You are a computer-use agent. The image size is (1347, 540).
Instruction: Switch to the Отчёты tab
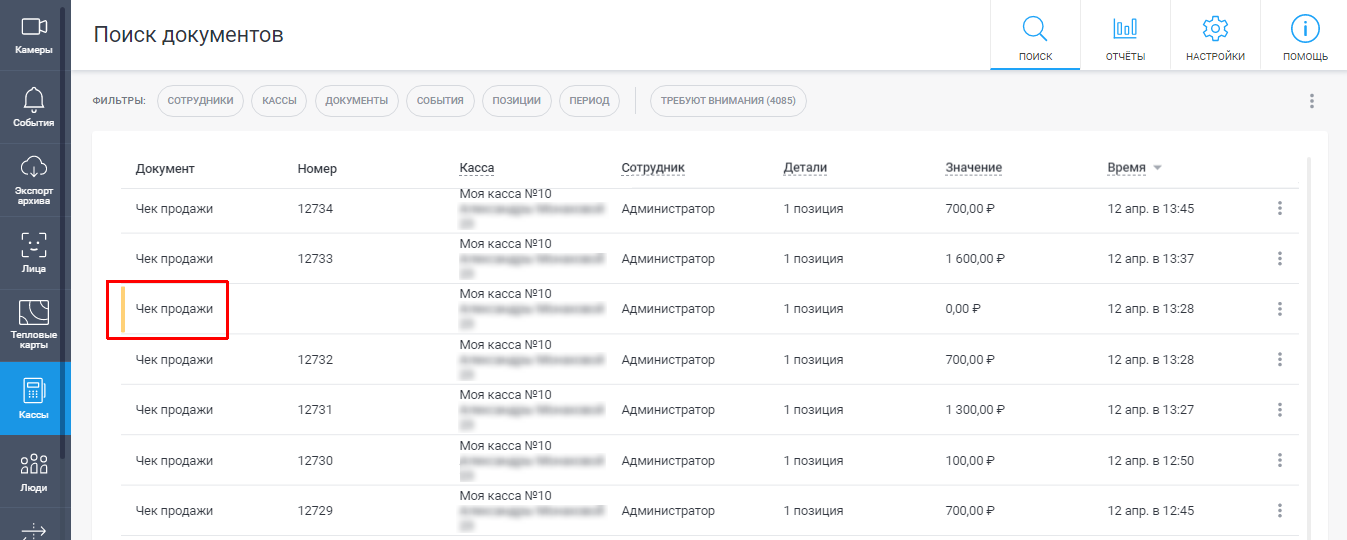pyautogui.click(x=1125, y=35)
